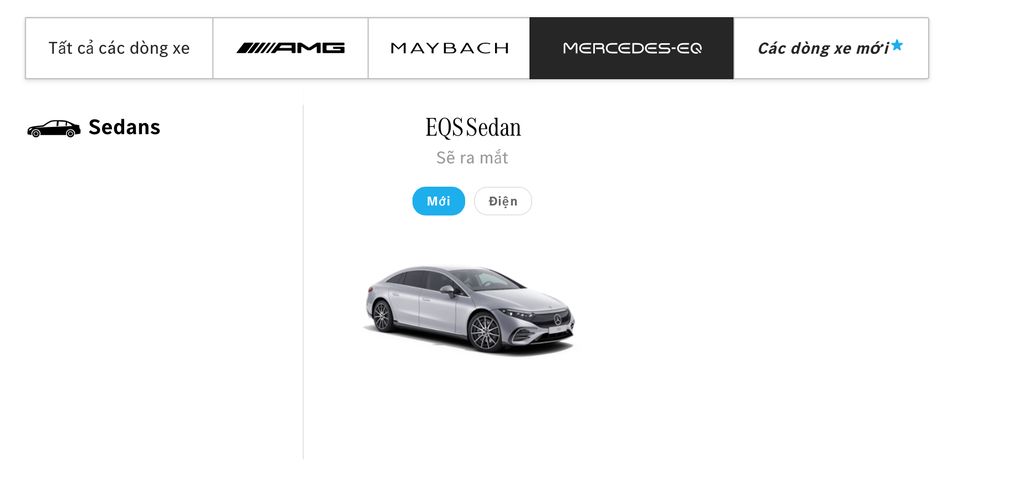
Task: Click the blue star icon beside new models
Action: (x=897, y=44)
